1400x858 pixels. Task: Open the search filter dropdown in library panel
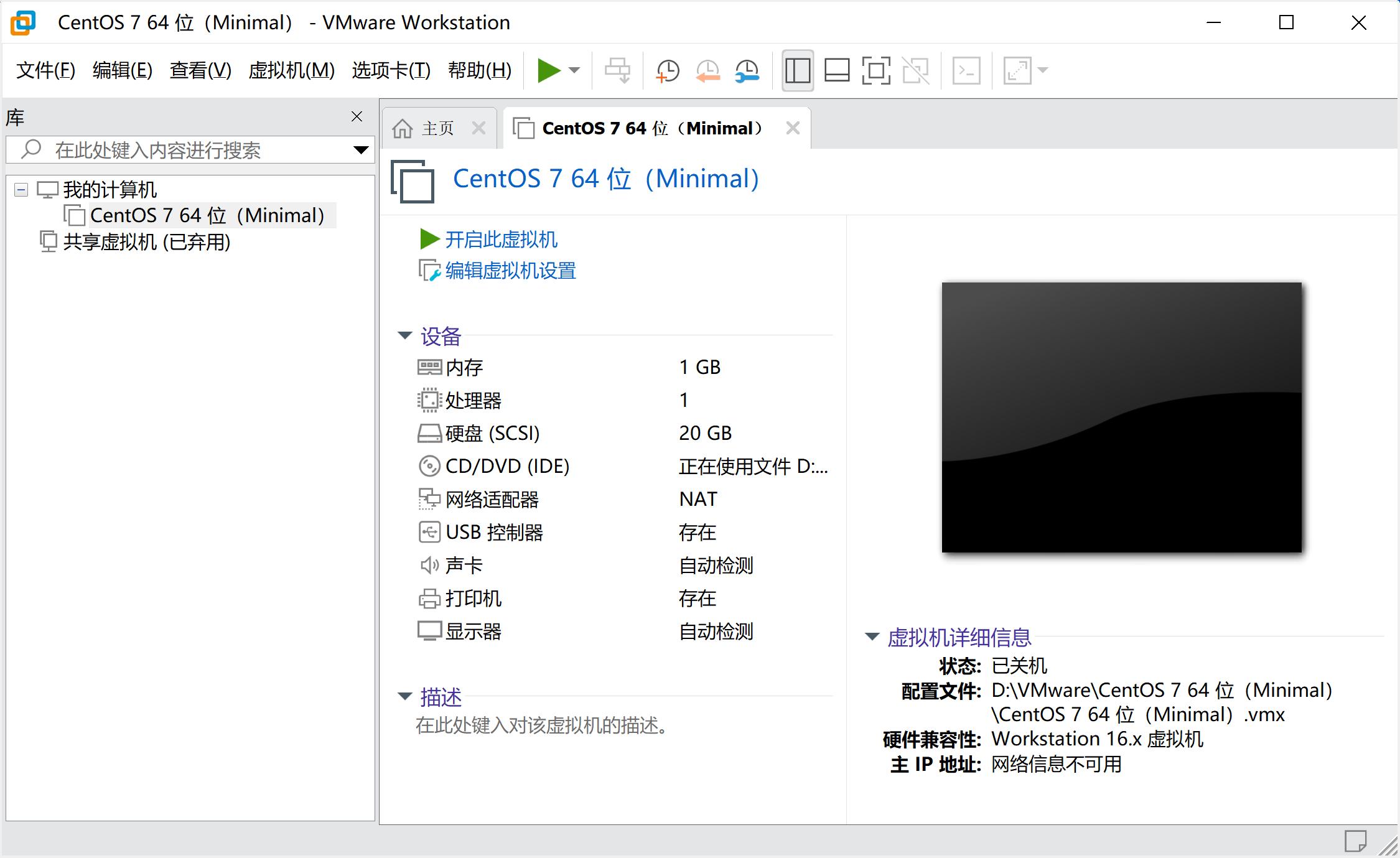click(360, 150)
